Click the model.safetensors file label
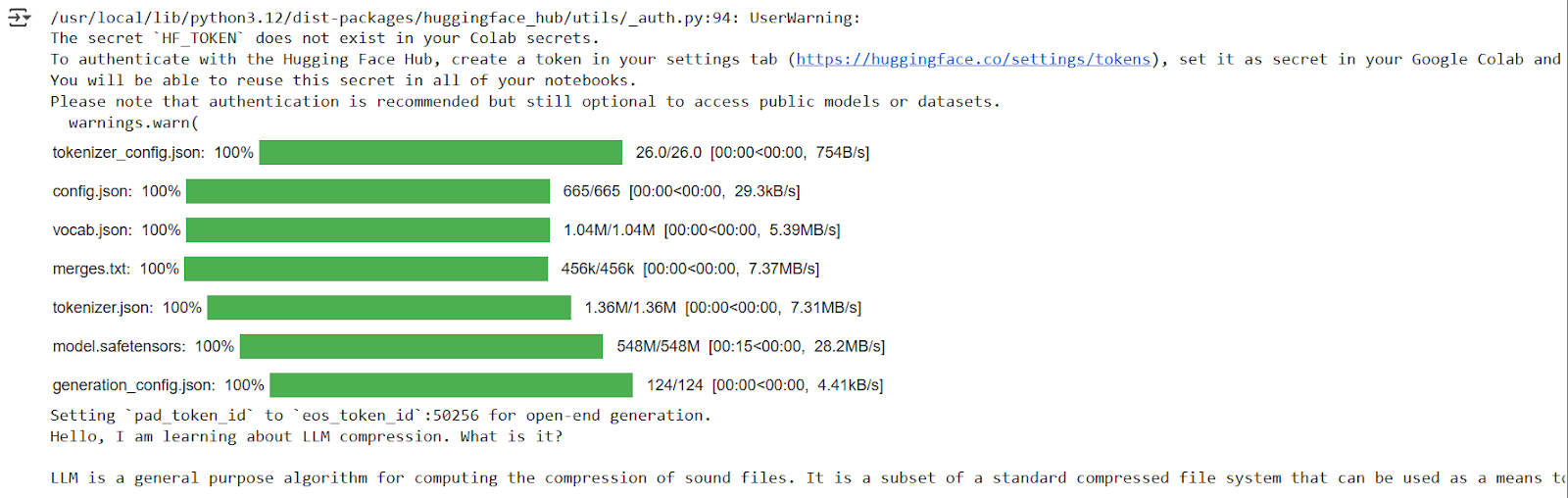The width and height of the screenshot is (1568, 498). [x=119, y=347]
